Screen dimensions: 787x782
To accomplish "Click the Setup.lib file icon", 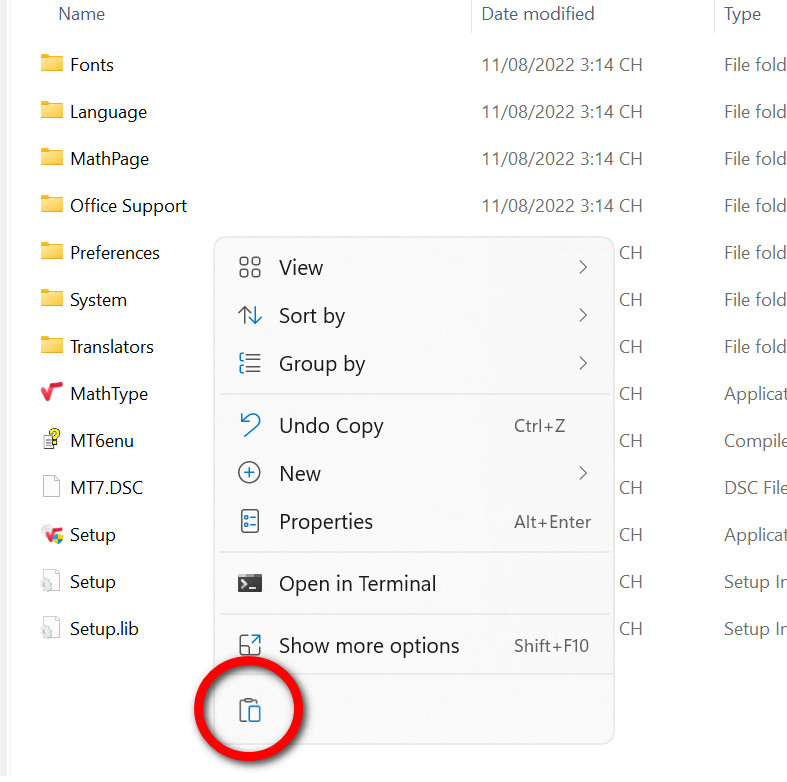I will (50, 628).
